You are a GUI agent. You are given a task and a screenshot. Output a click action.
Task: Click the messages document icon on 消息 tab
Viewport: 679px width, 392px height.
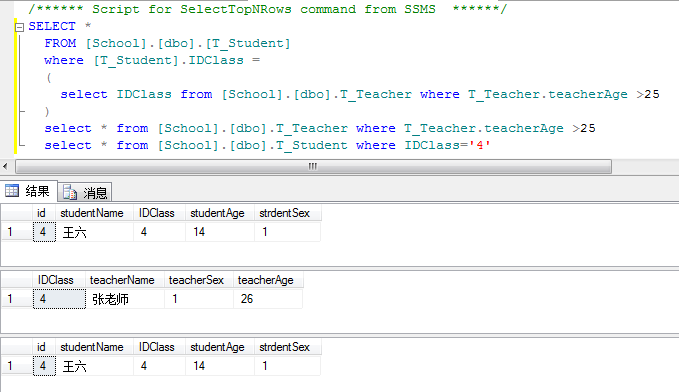(70, 192)
